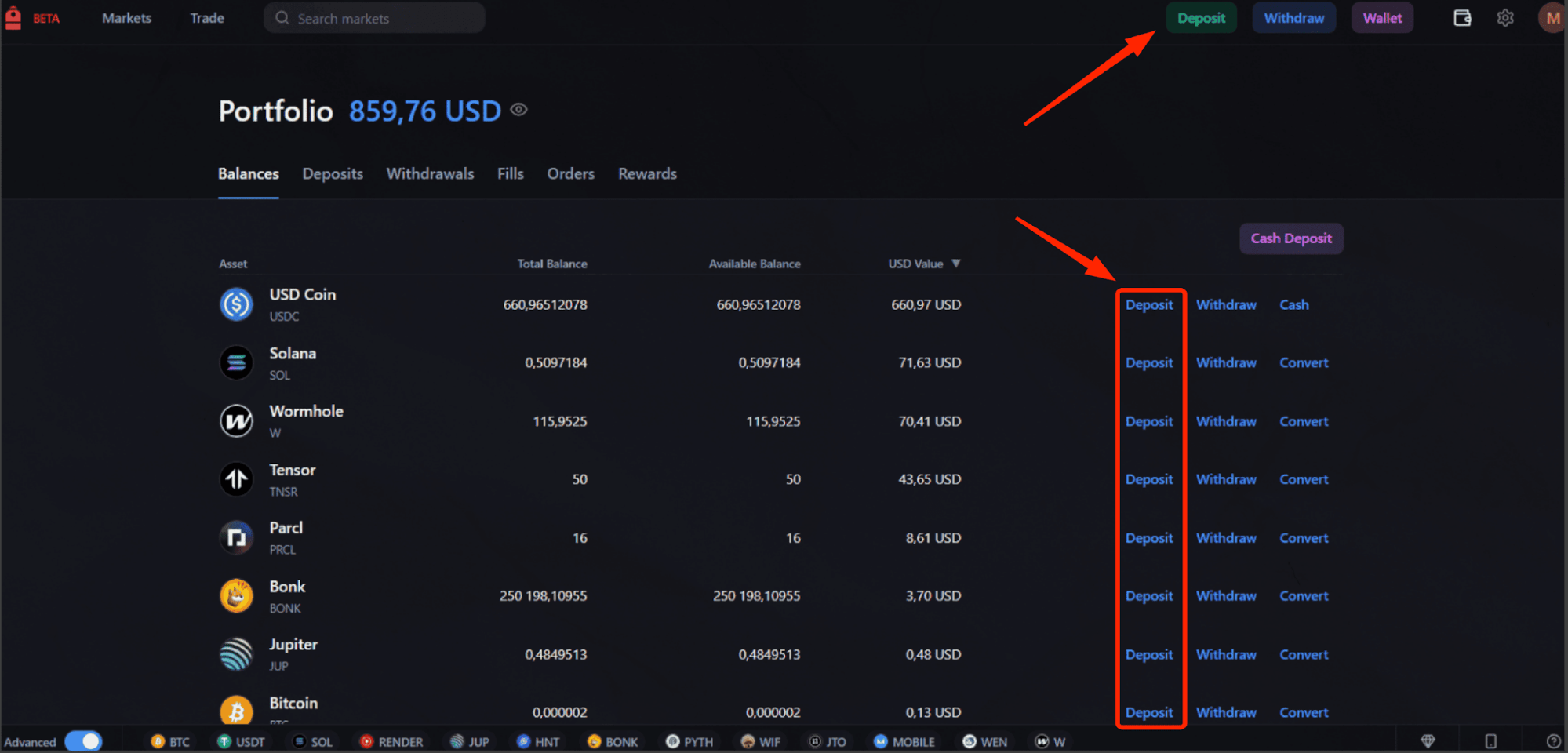Click the help question mark icon
1568x753 pixels.
pos(1552,741)
